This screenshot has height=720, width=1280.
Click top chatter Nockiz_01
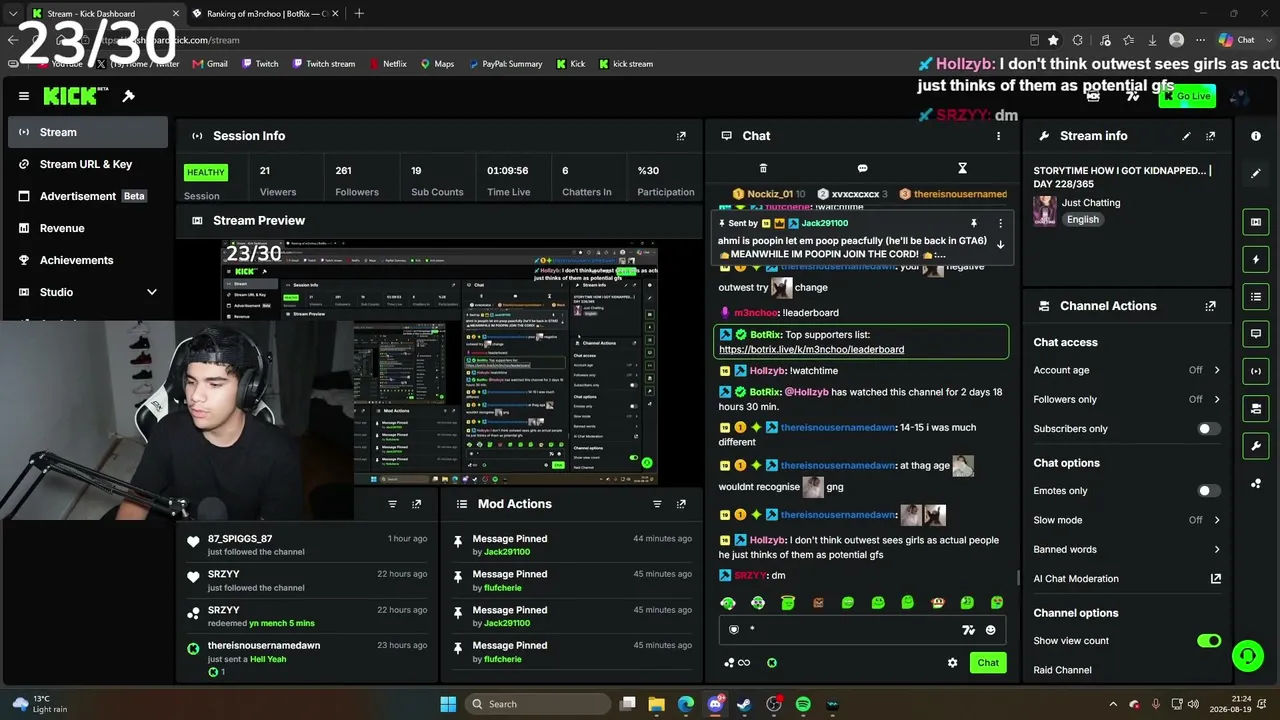click(769, 194)
